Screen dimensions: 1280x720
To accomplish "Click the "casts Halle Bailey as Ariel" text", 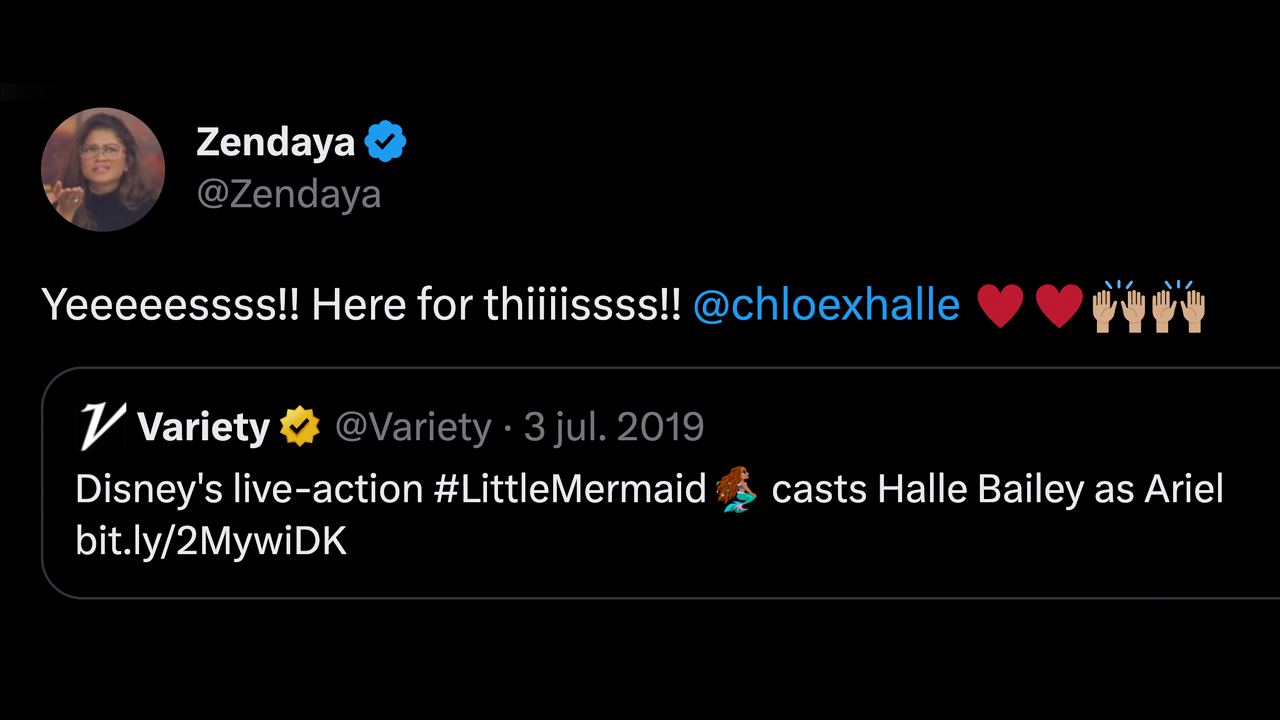I will pos(997,490).
